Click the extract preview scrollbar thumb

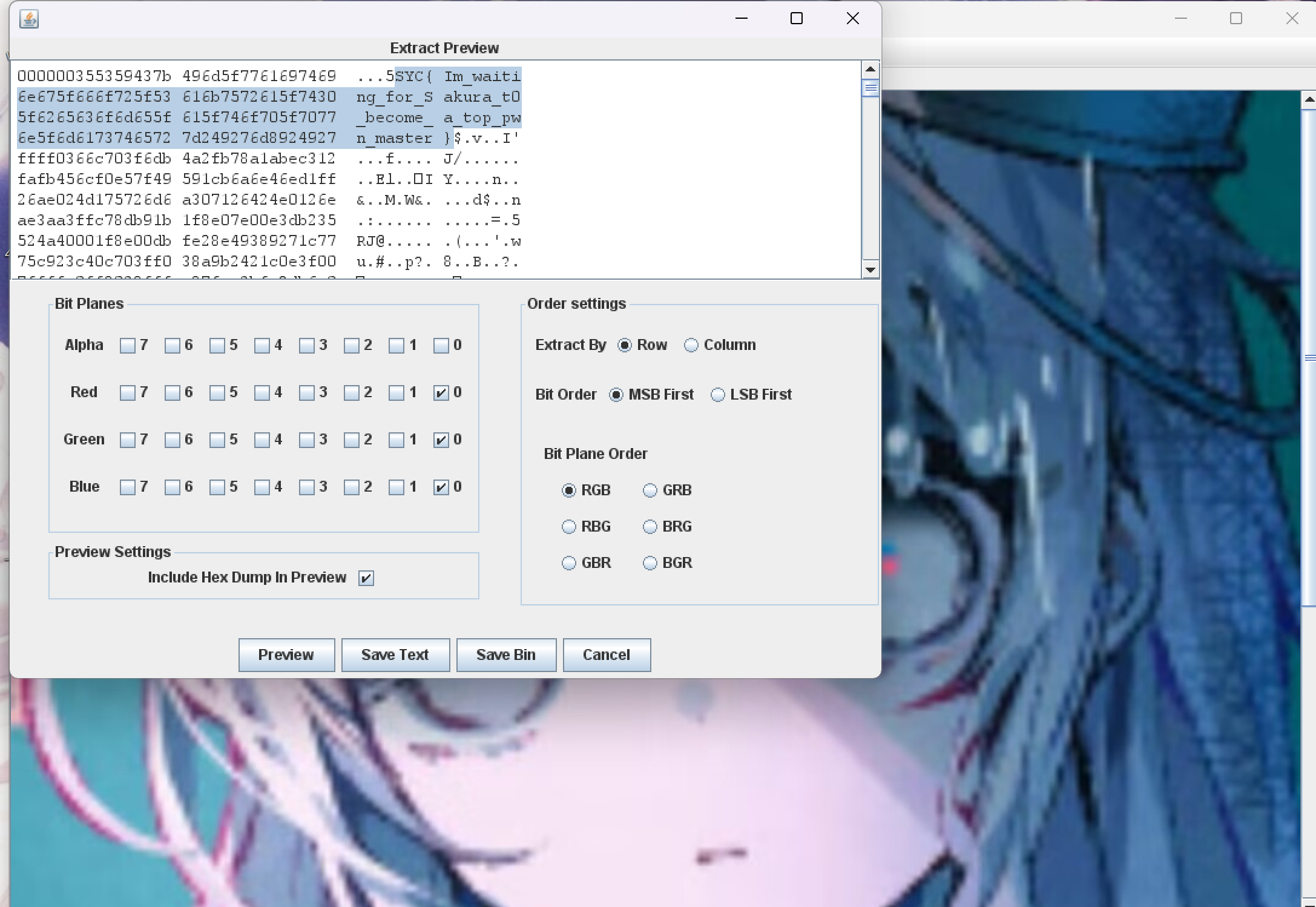click(x=870, y=88)
